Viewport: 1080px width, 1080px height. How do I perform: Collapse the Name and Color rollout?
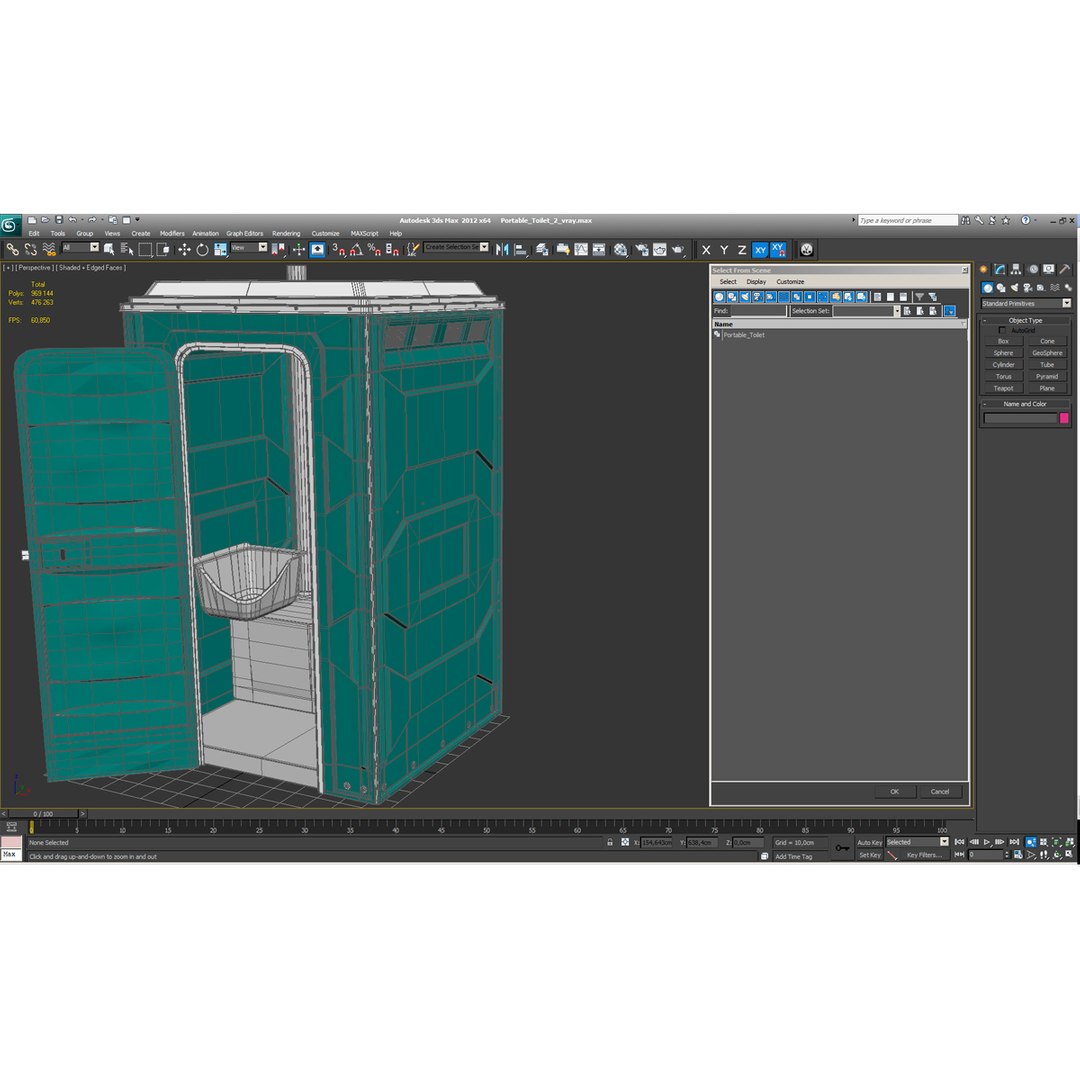[1025, 404]
